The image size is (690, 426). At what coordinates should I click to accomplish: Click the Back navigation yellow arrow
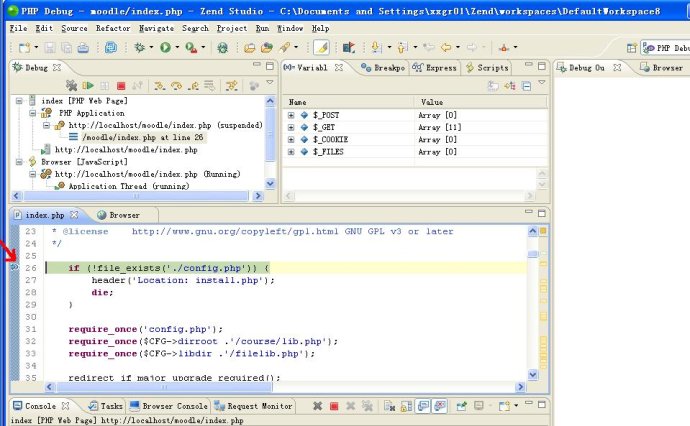pos(446,47)
